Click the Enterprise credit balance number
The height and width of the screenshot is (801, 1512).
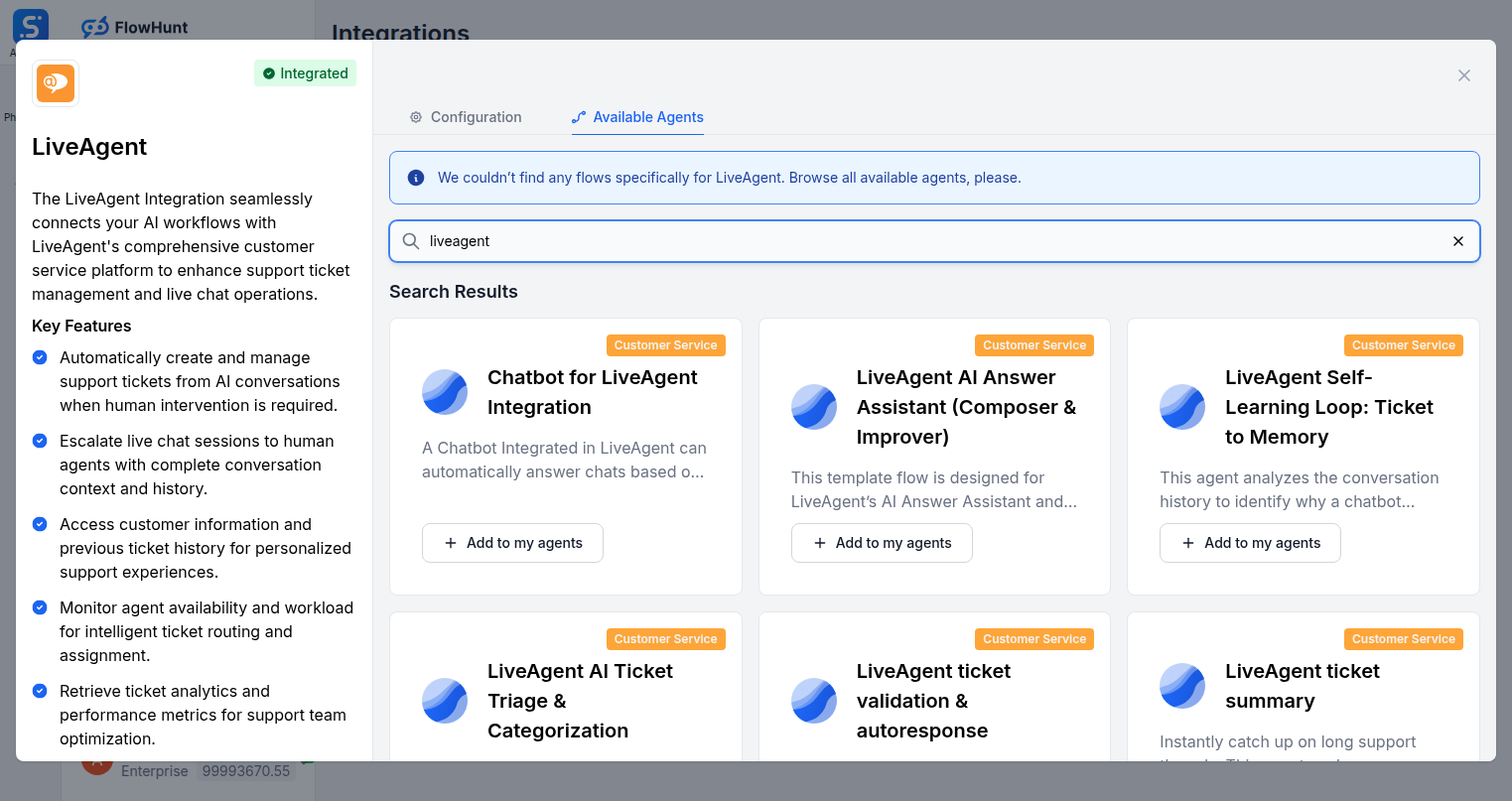point(246,770)
